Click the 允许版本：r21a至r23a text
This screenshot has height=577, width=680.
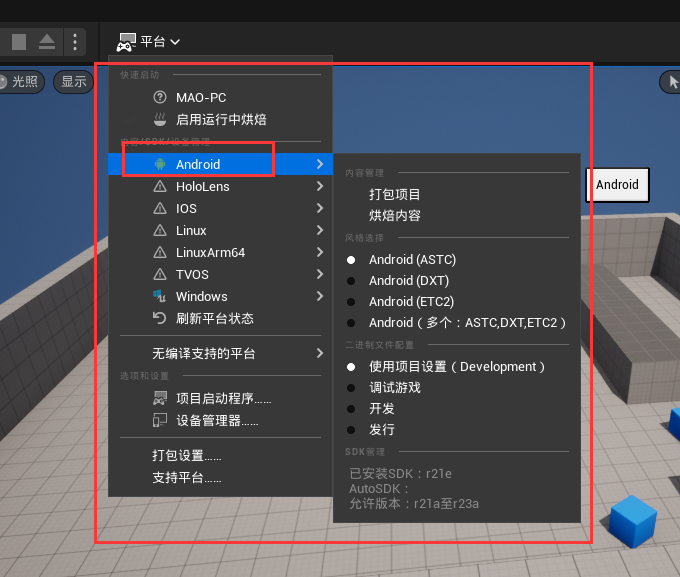coord(414,504)
